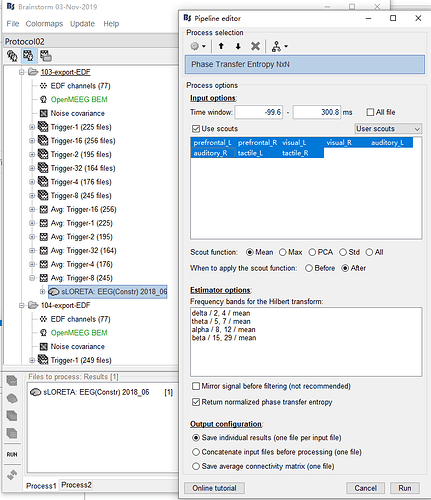Choose Before for applying scout function

[x=309, y=268]
